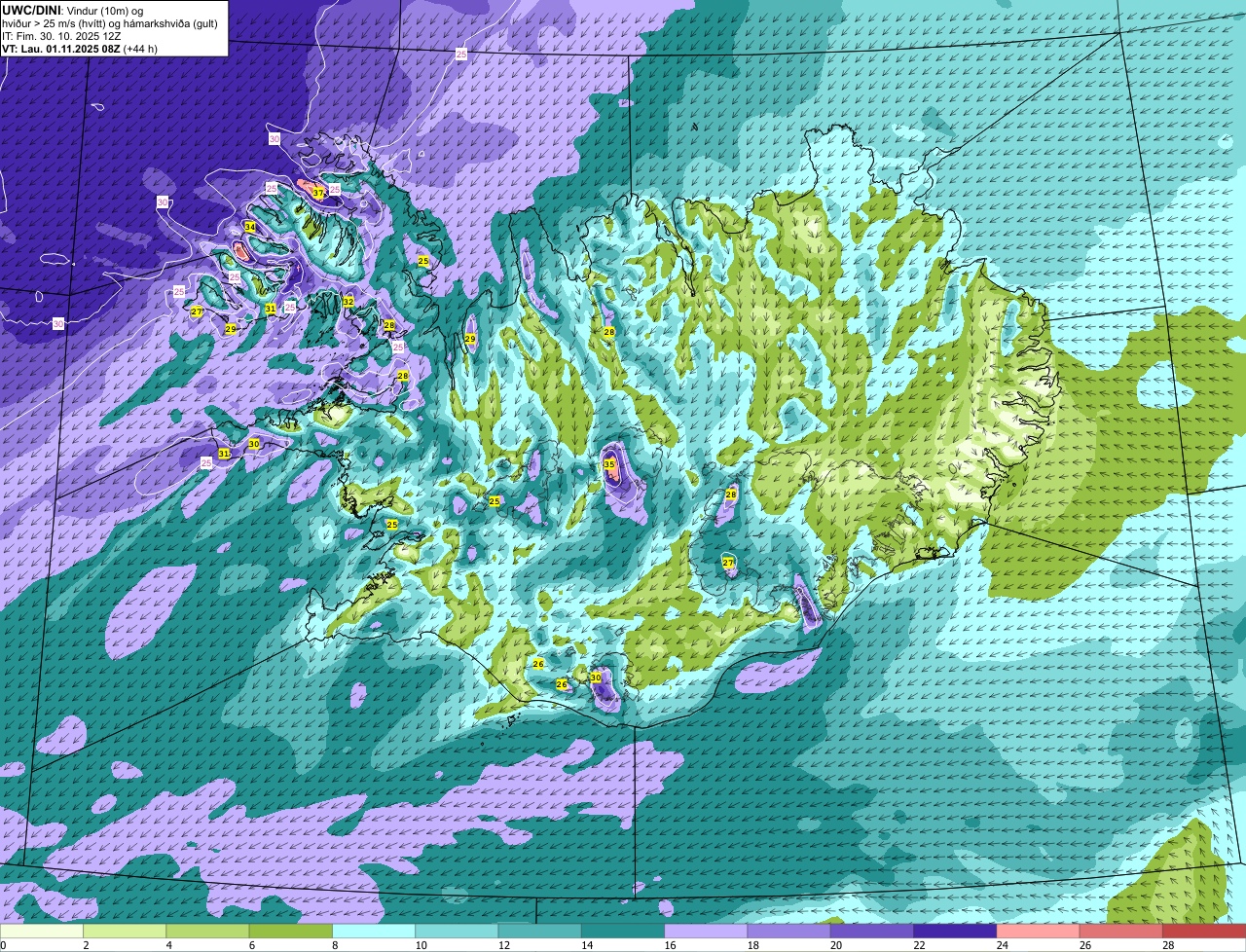This screenshot has height=952, width=1246.
Task: Click the valid time "VT: Lau. 01.11.2025 08Z (+44 h)"
Action: tap(80, 49)
